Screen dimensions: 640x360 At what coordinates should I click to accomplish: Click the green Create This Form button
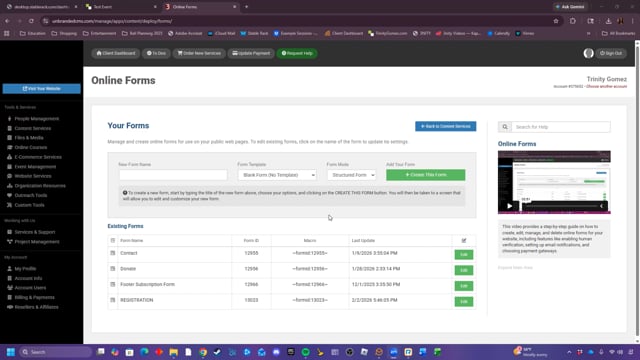pyautogui.click(x=425, y=175)
